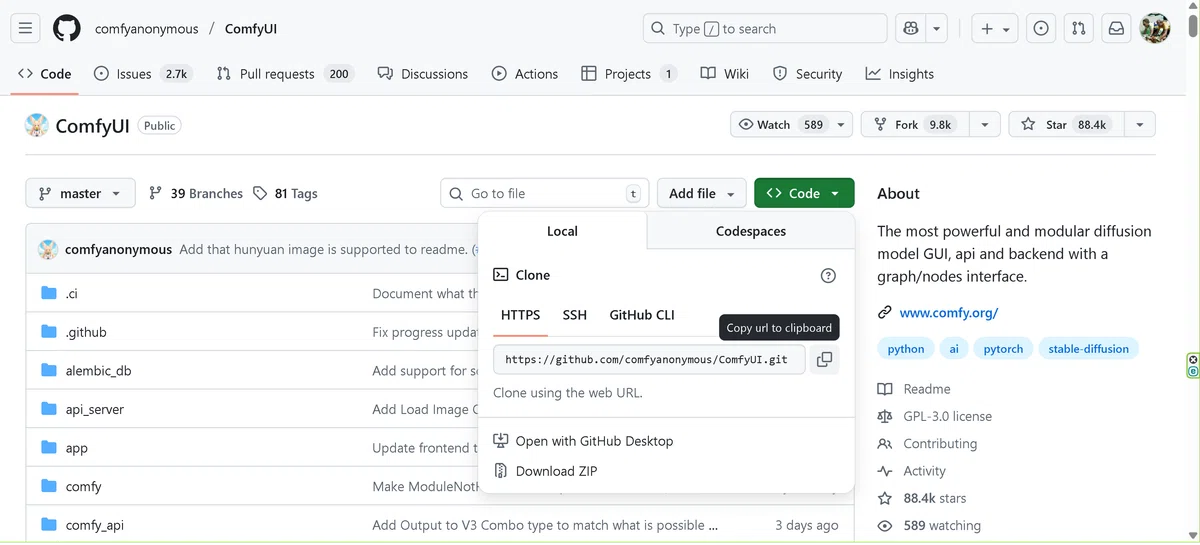
Task: Select the Local tab in clone popup
Action: coord(562,231)
